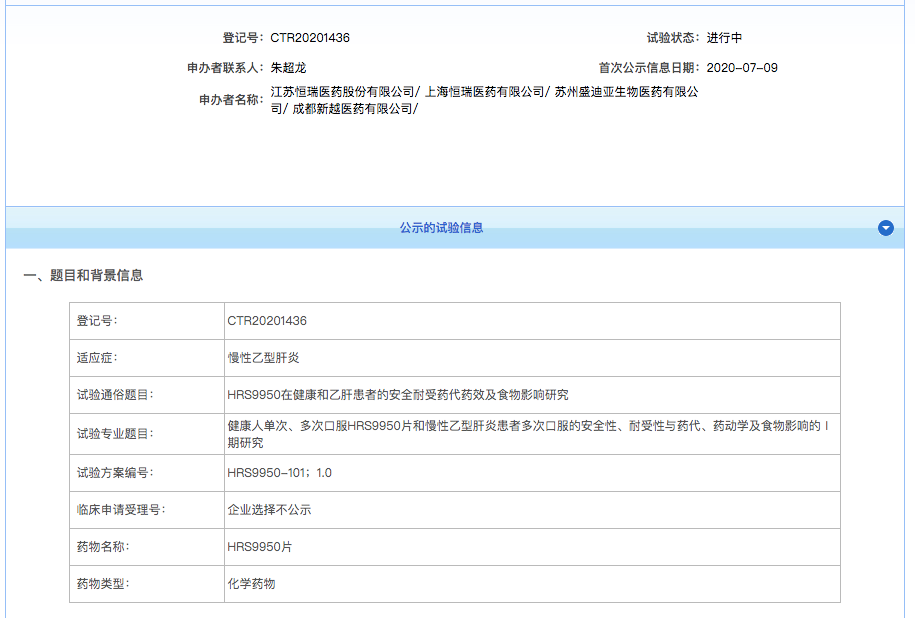This screenshot has width=915, height=618.
Task: Click first publication date 2020-07-09
Action: [x=742, y=68]
